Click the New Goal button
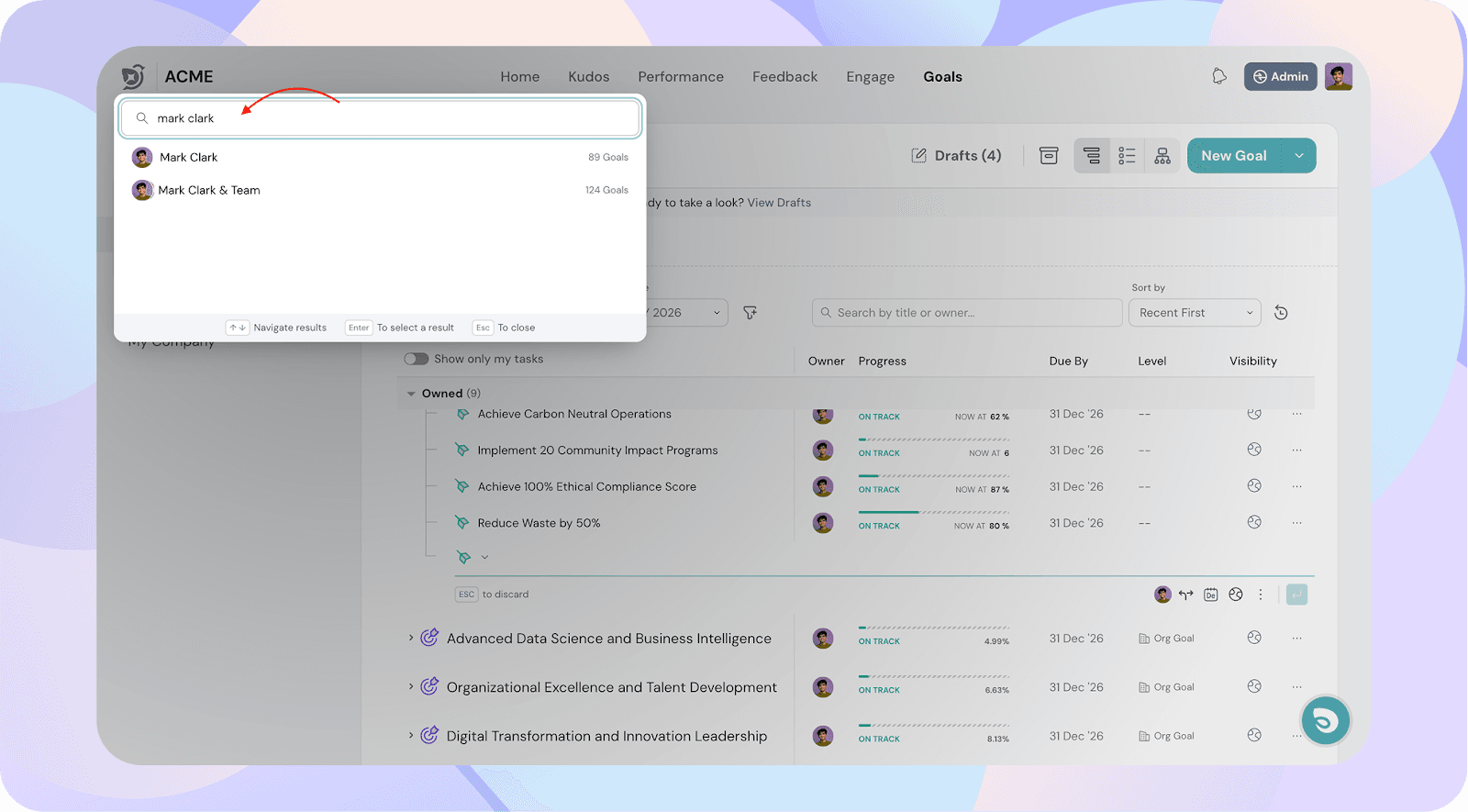The image size is (1468, 812). [x=1233, y=156]
